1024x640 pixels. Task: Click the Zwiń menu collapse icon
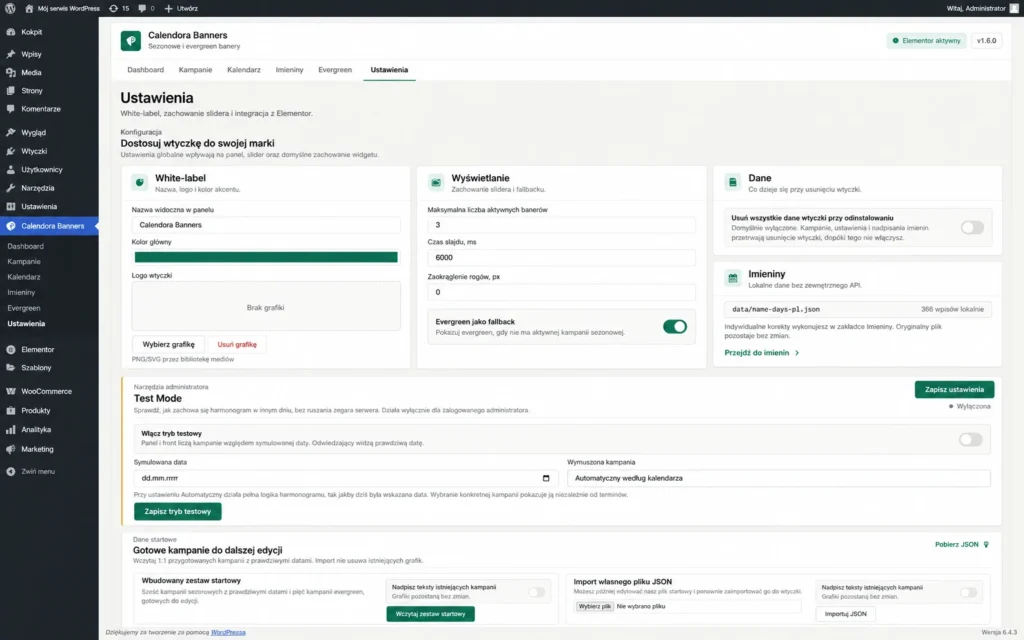tap(11, 472)
